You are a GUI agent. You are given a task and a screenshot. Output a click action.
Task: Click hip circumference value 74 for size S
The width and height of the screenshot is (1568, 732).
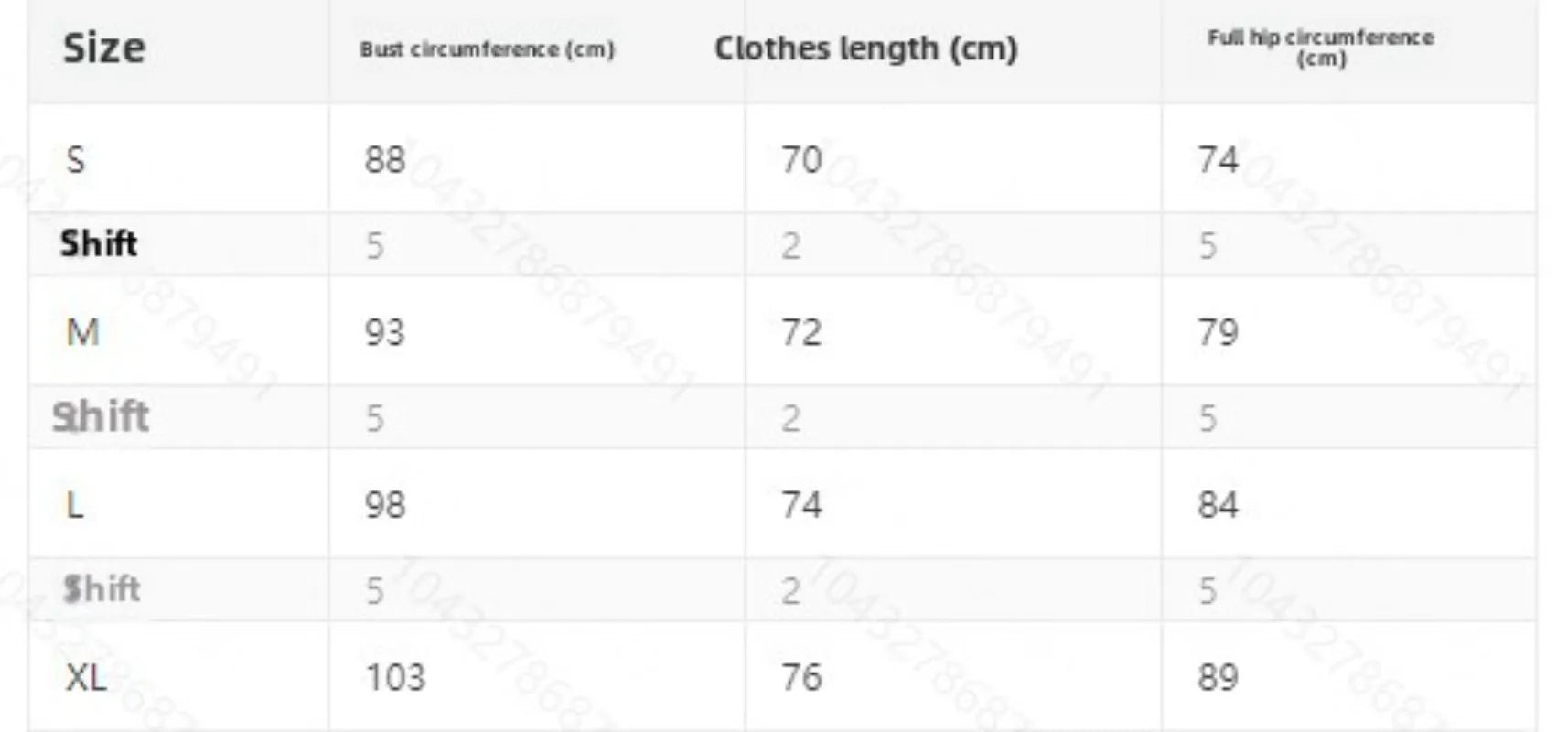pos(1218,160)
